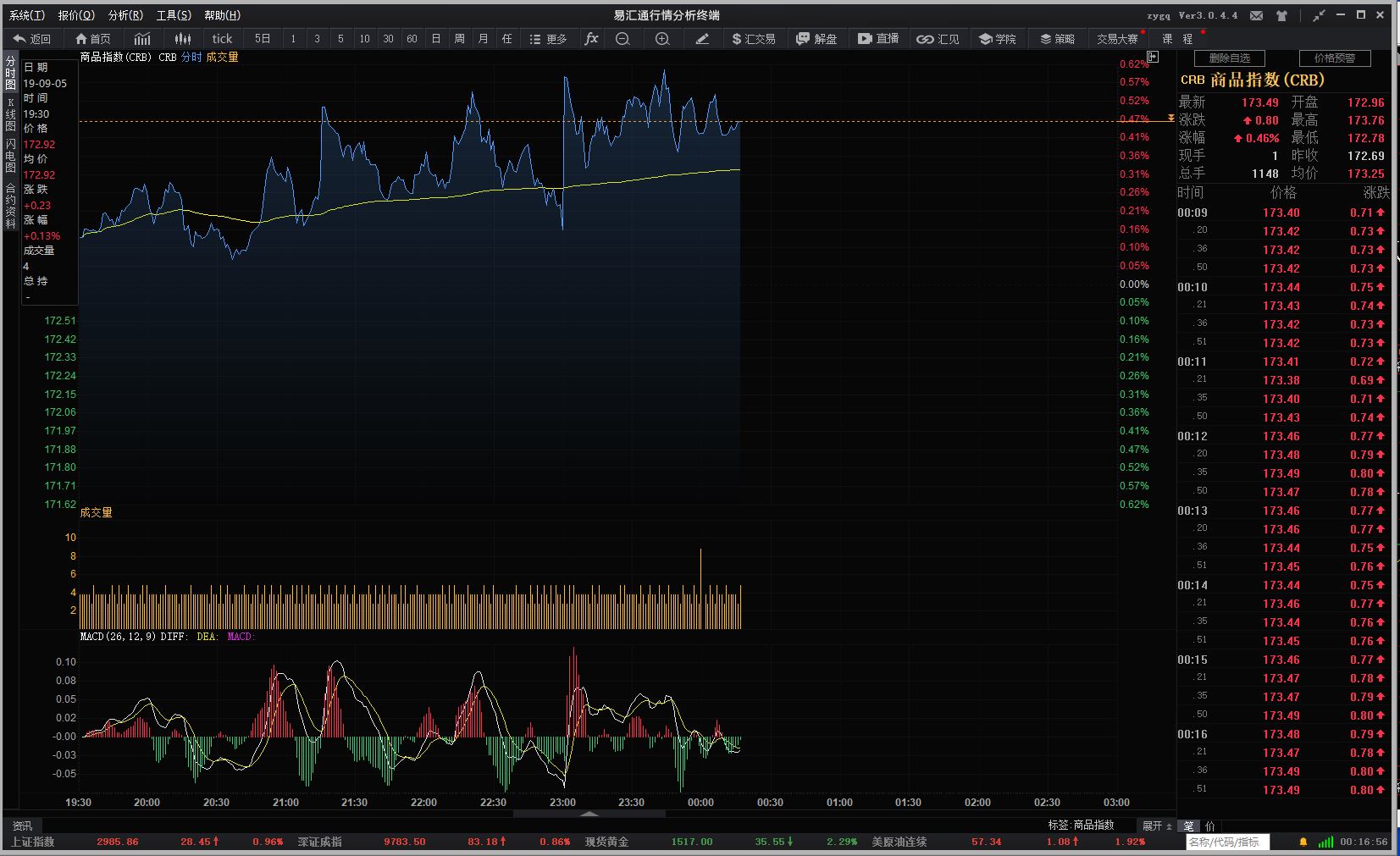Viewport: 1400px width, 856px height.
Task: Click the orange alert bell icon
Action: [x=1303, y=842]
